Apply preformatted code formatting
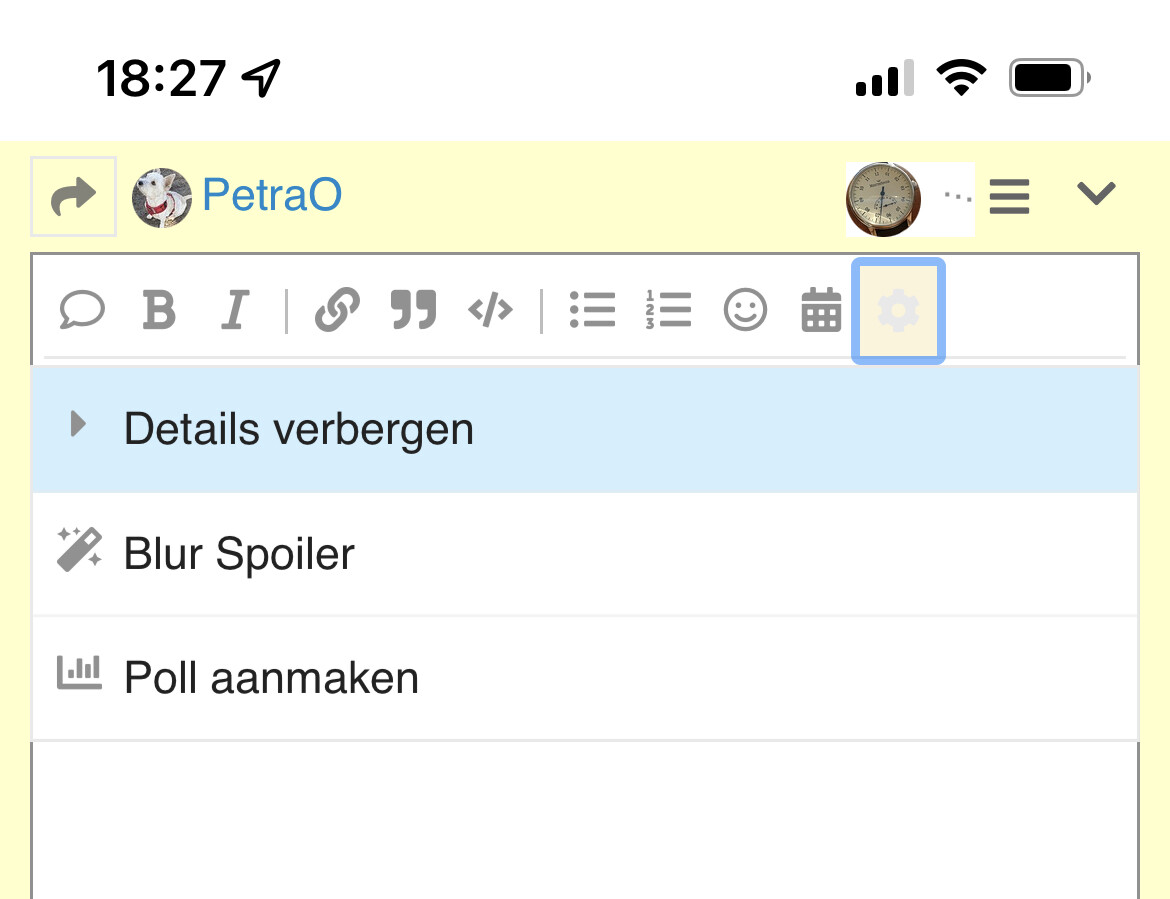The height and width of the screenshot is (899, 1170). (490, 310)
